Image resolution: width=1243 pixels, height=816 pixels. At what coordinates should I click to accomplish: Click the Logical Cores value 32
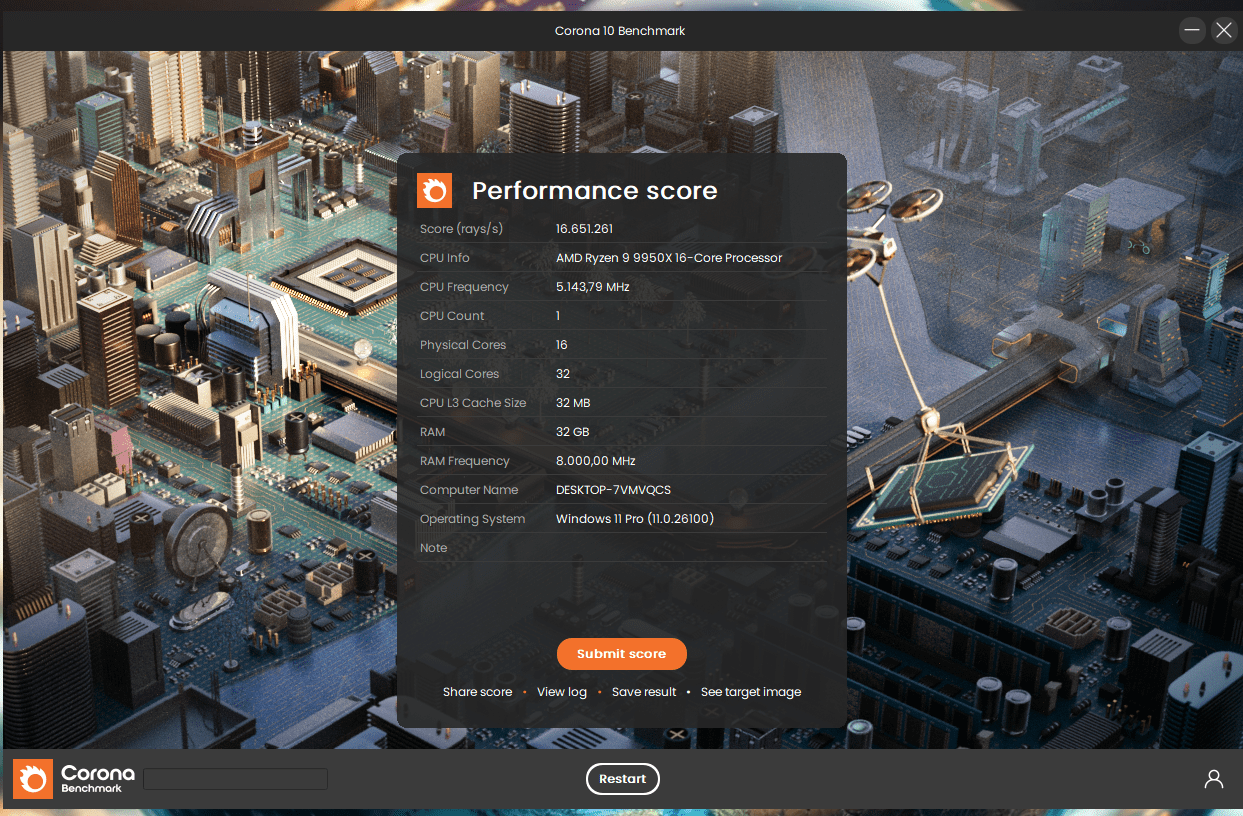click(x=563, y=374)
